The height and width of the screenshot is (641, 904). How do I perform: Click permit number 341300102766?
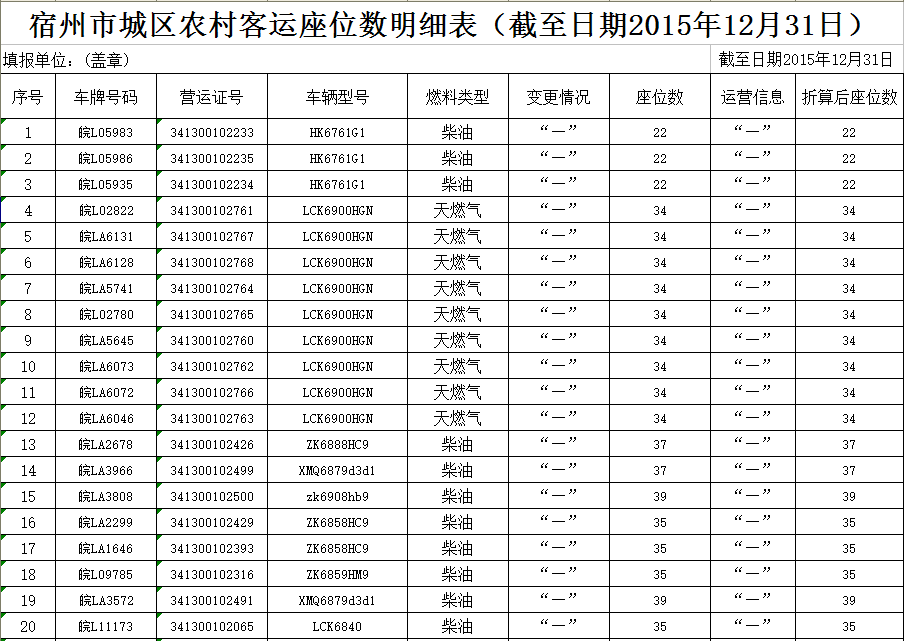pyautogui.click(x=212, y=392)
